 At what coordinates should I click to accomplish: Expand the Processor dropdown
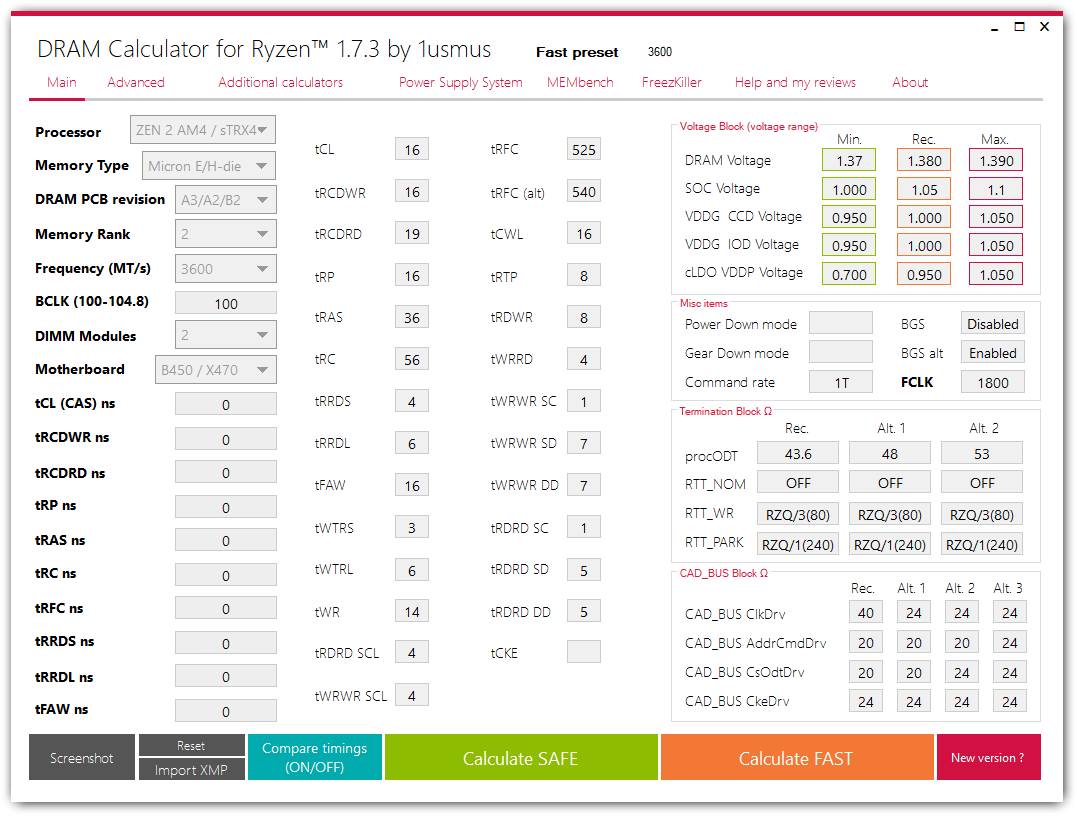click(x=203, y=130)
